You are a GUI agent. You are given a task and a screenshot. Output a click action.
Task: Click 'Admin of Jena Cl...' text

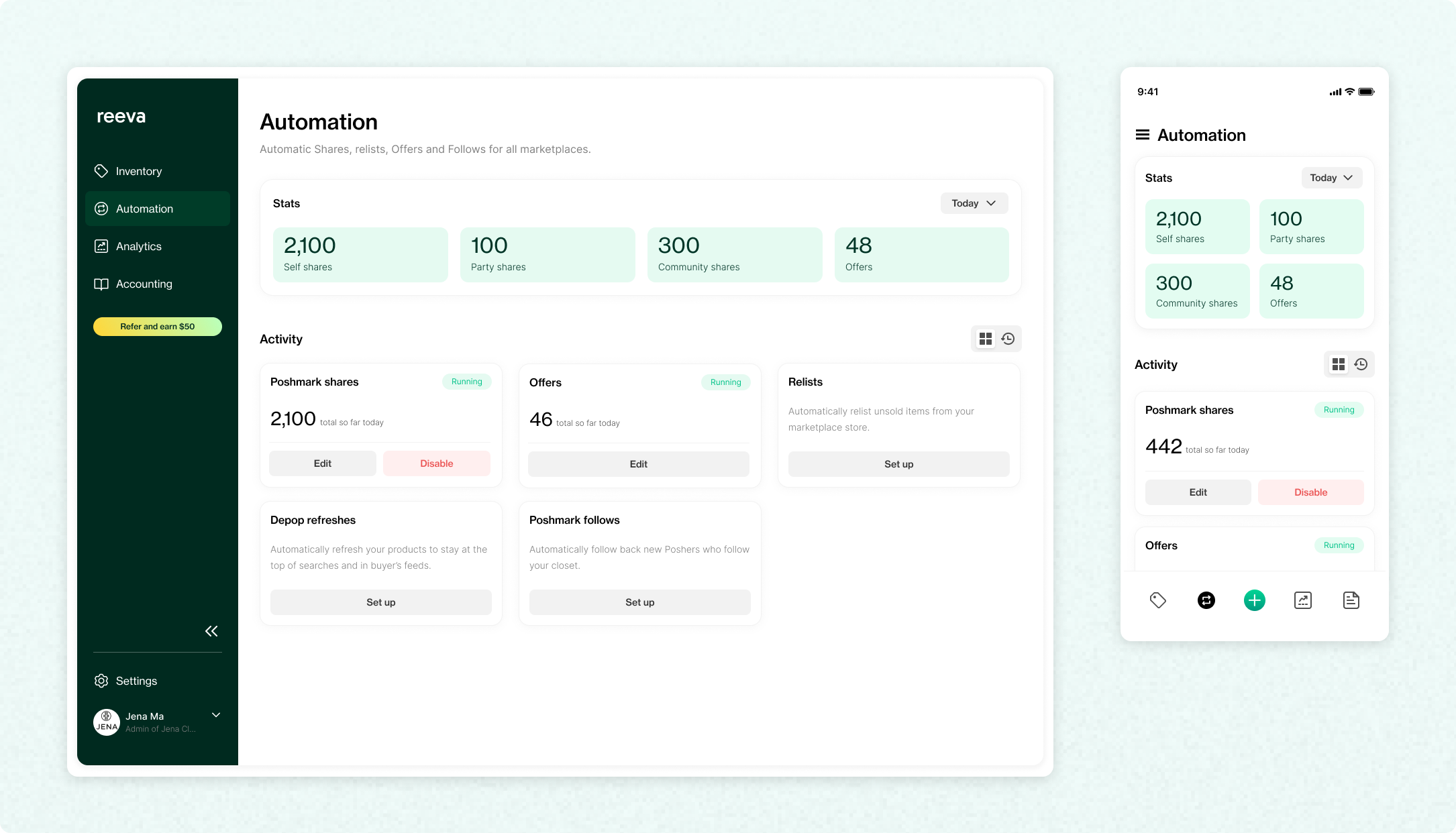[160, 729]
